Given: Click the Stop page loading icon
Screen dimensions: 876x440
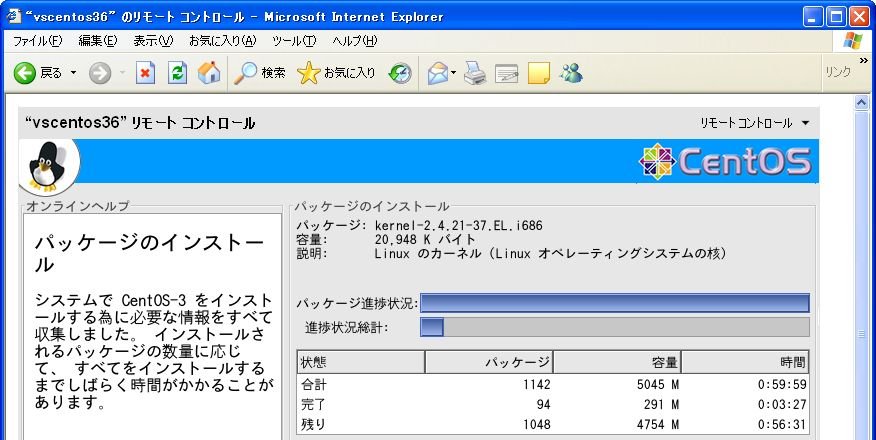Looking at the screenshot, I should click(145, 73).
